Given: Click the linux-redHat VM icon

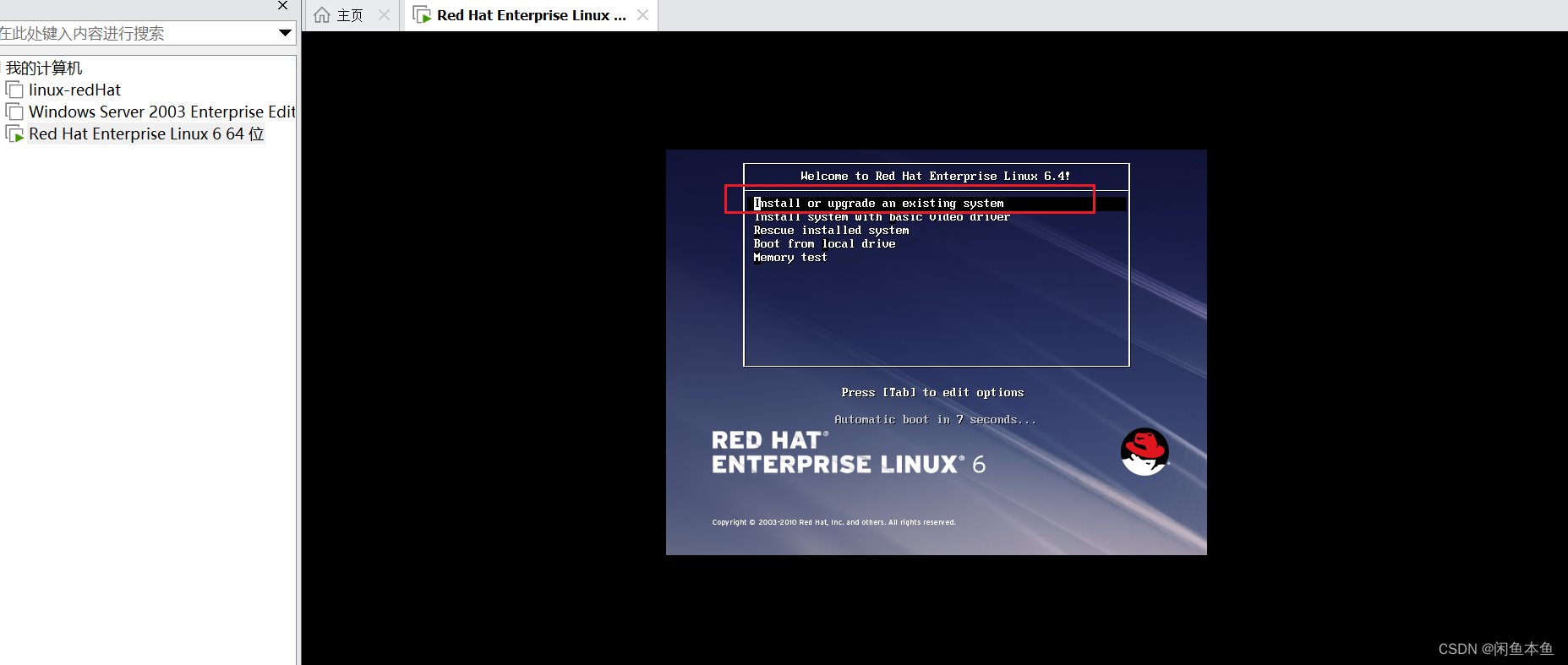Looking at the screenshot, I should [x=14, y=90].
